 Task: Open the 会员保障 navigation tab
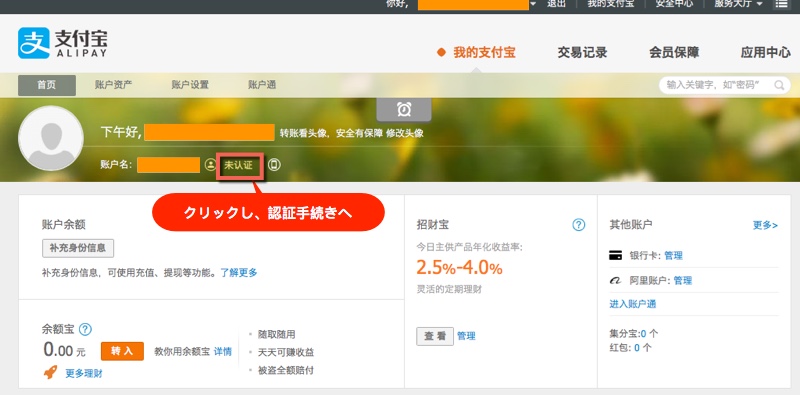[x=674, y=52]
